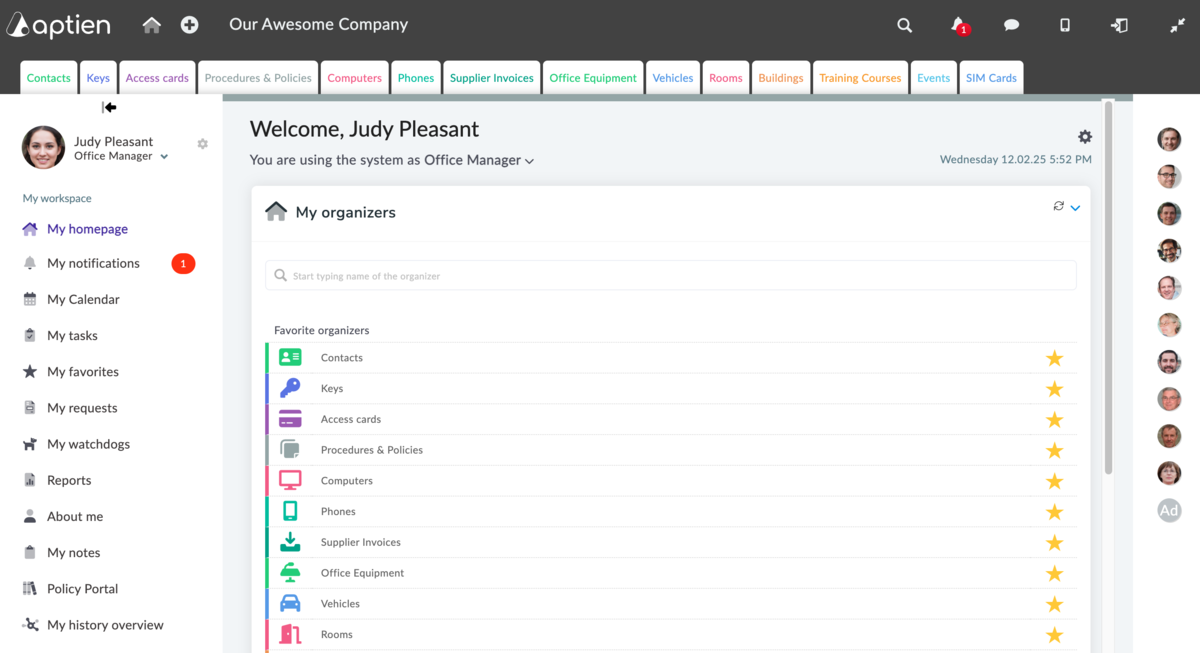The width and height of the screenshot is (1200, 653).
Task: Click the main content vertical scrollbar
Action: 1107,288
